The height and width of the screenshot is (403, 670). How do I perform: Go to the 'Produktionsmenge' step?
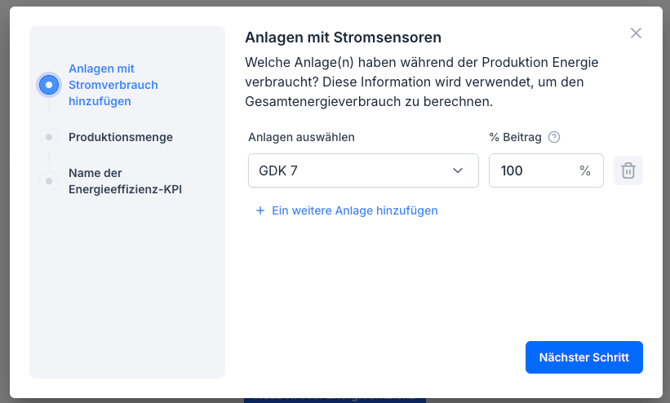click(120, 137)
